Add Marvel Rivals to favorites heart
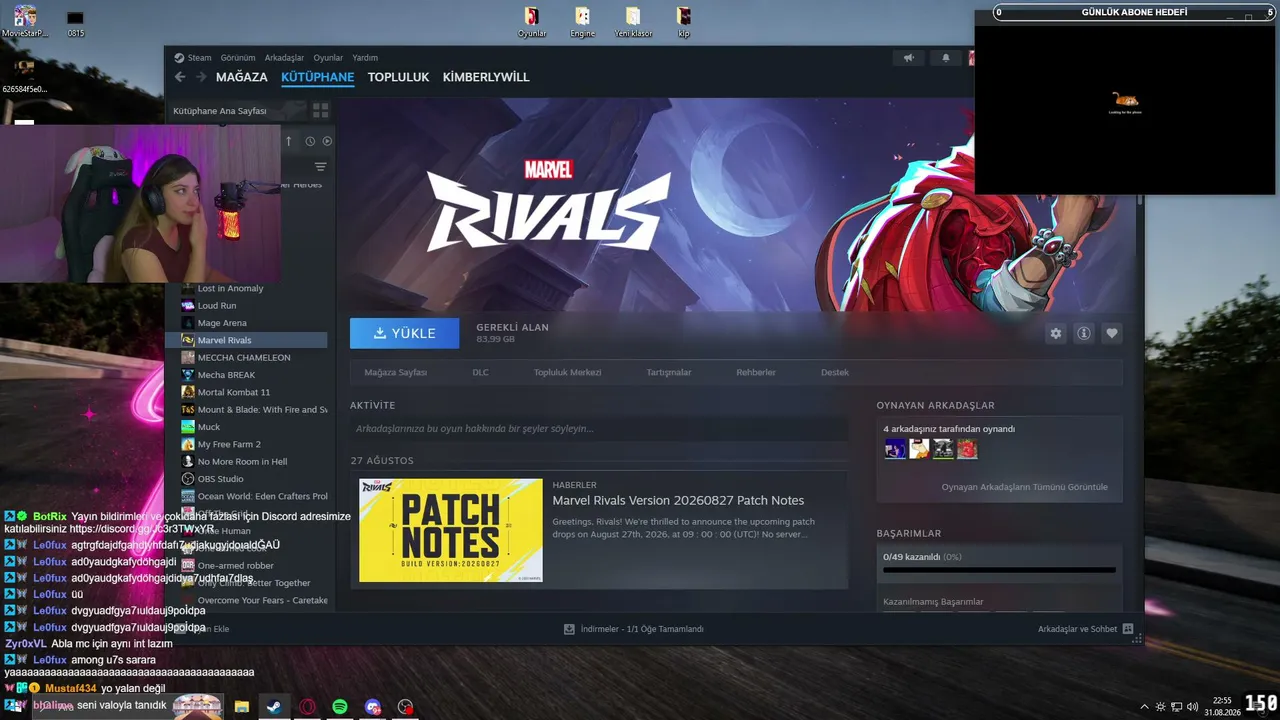 [1111, 333]
